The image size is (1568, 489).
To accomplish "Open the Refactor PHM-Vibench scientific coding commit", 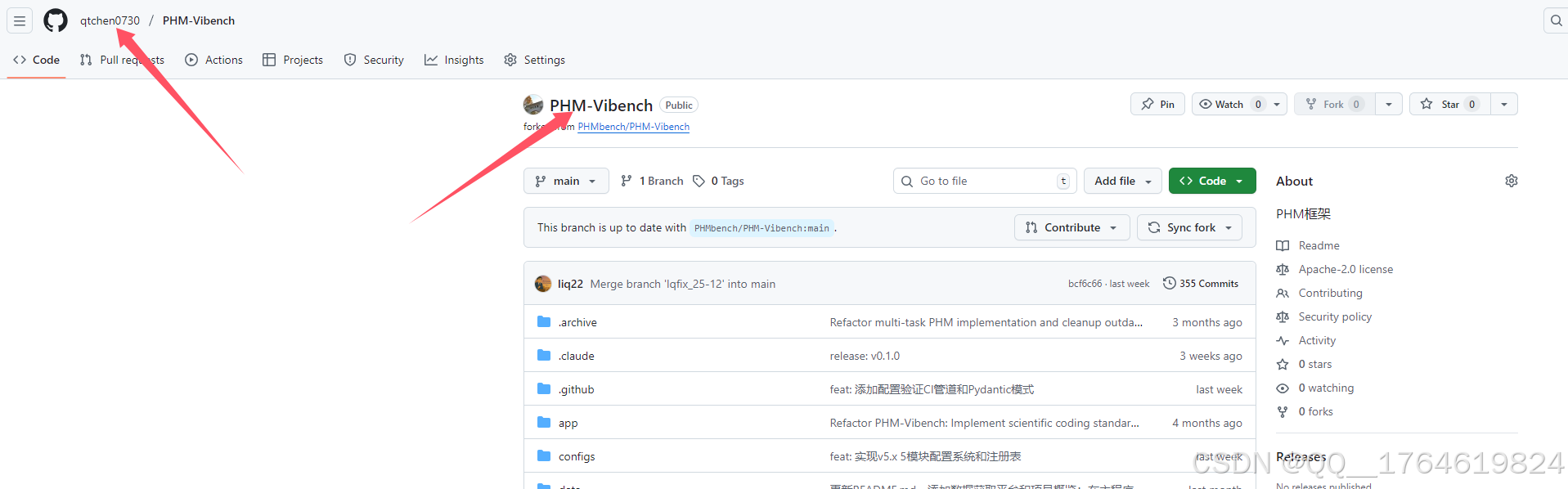I will tap(984, 423).
